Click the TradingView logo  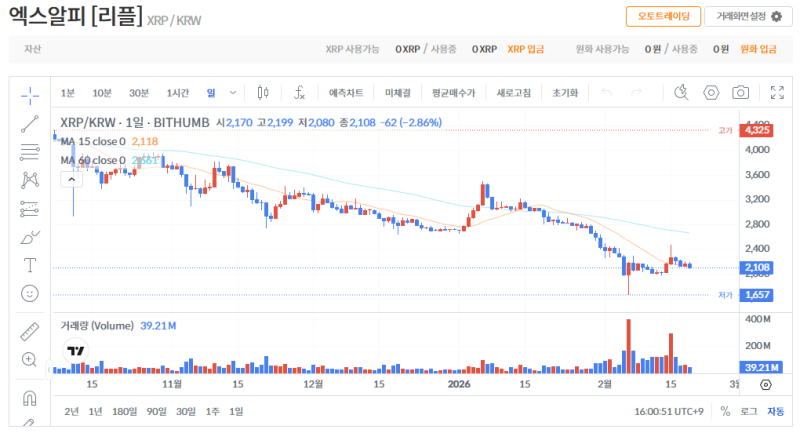(76, 350)
